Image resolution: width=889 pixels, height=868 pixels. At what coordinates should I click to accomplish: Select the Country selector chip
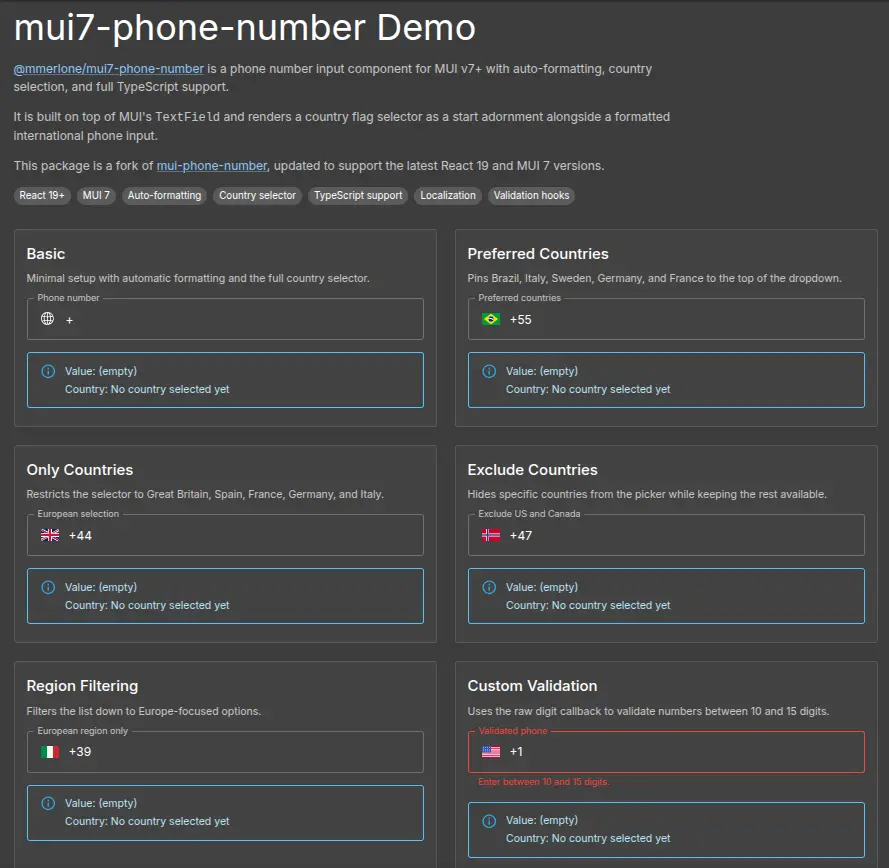click(257, 196)
